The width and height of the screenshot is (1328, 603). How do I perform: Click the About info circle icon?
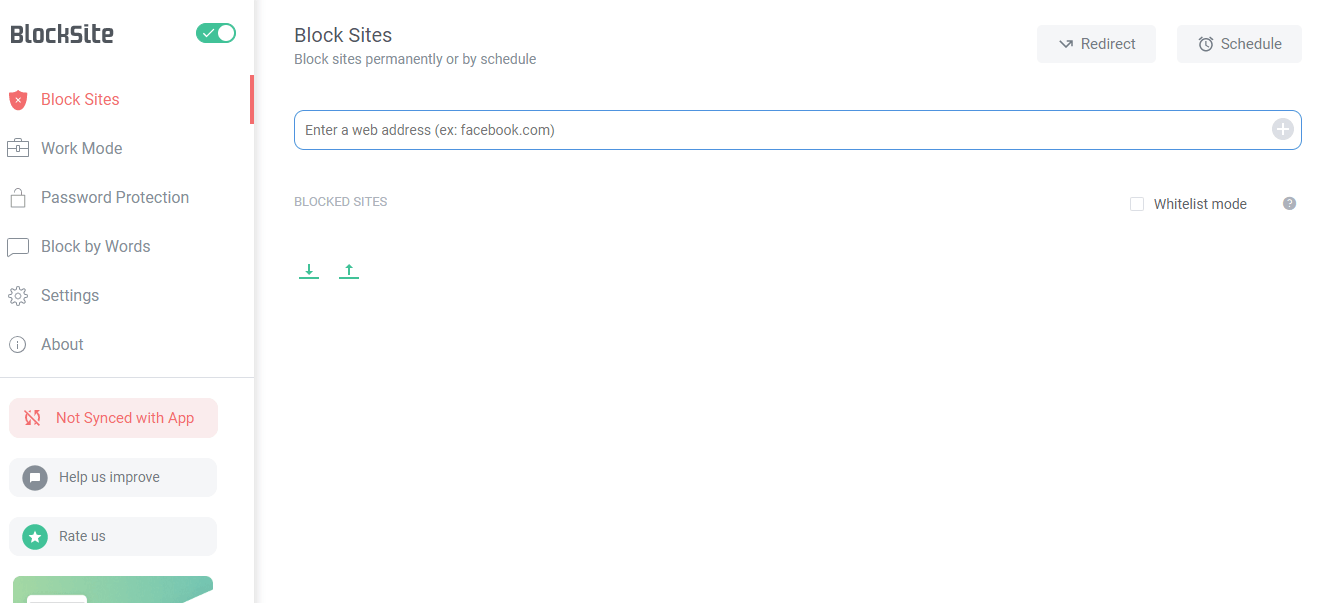pyautogui.click(x=18, y=345)
